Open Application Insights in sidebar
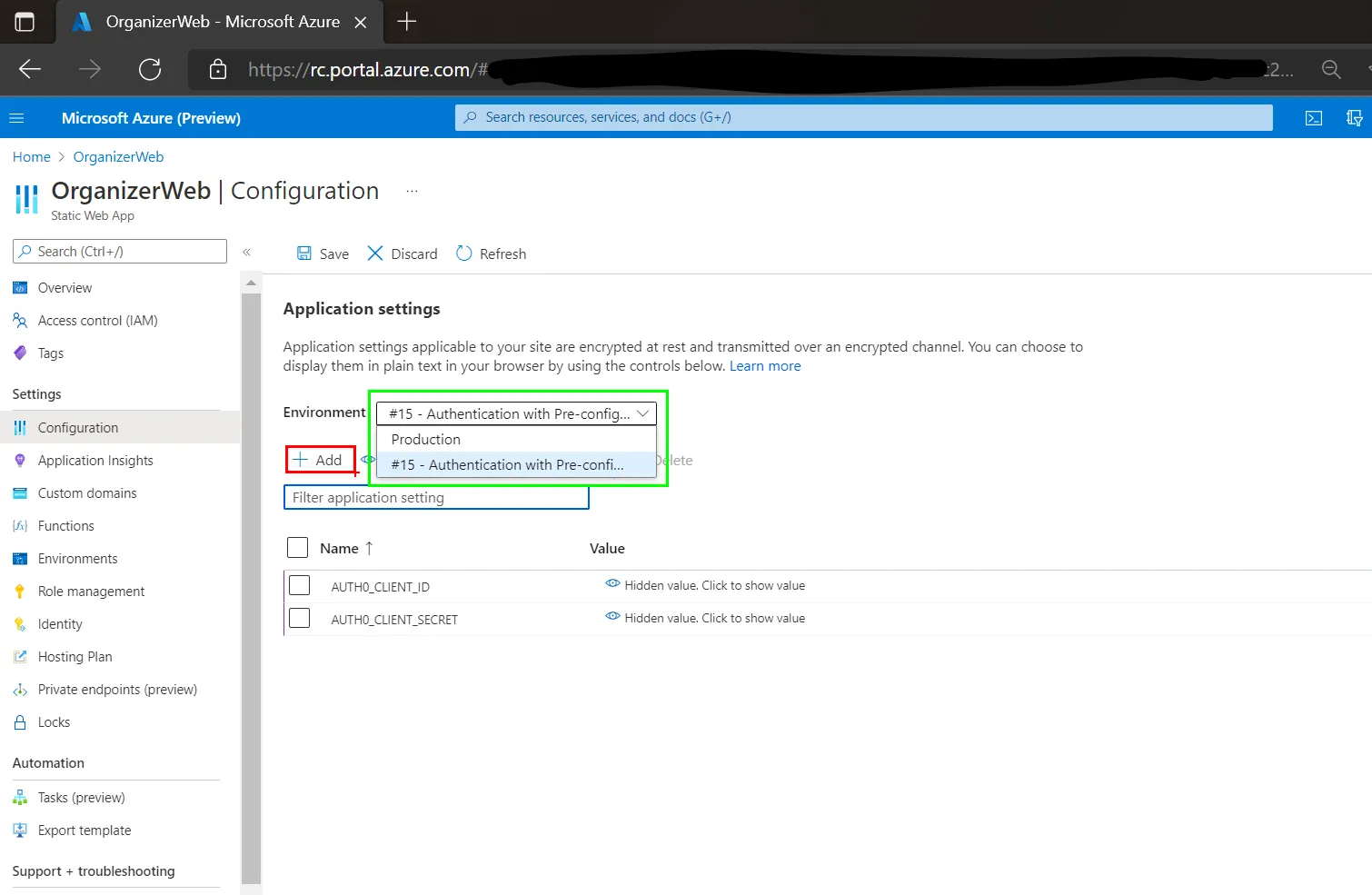 coord(95,461)
